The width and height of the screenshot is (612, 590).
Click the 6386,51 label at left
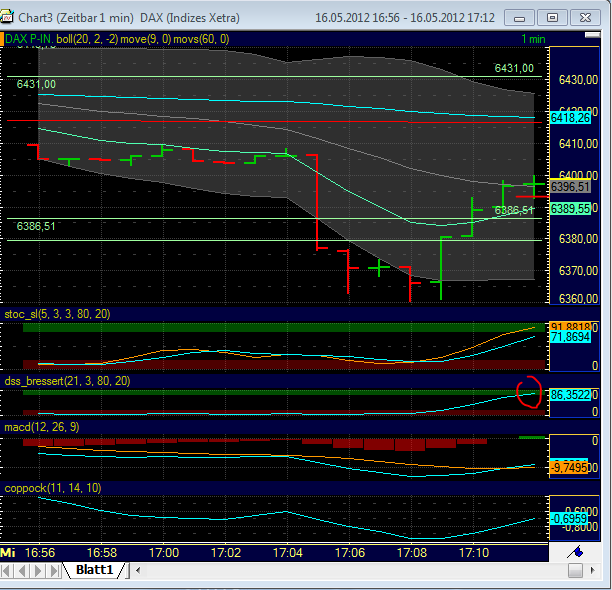(36, 226)
